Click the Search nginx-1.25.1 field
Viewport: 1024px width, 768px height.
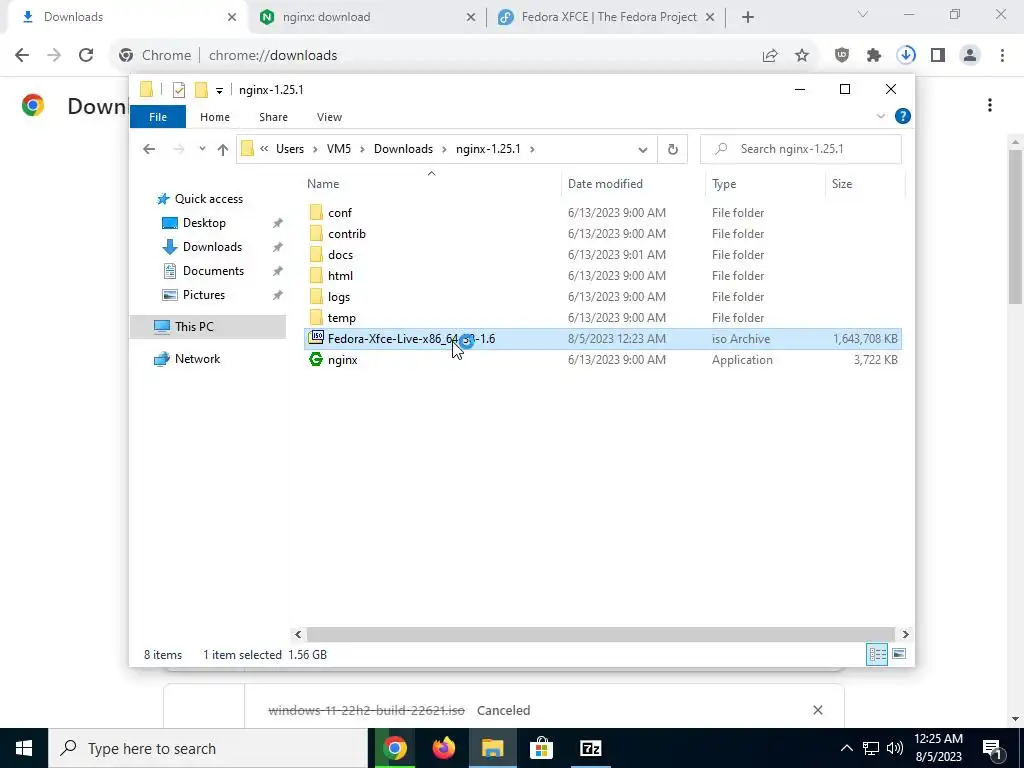pos(801,149)
